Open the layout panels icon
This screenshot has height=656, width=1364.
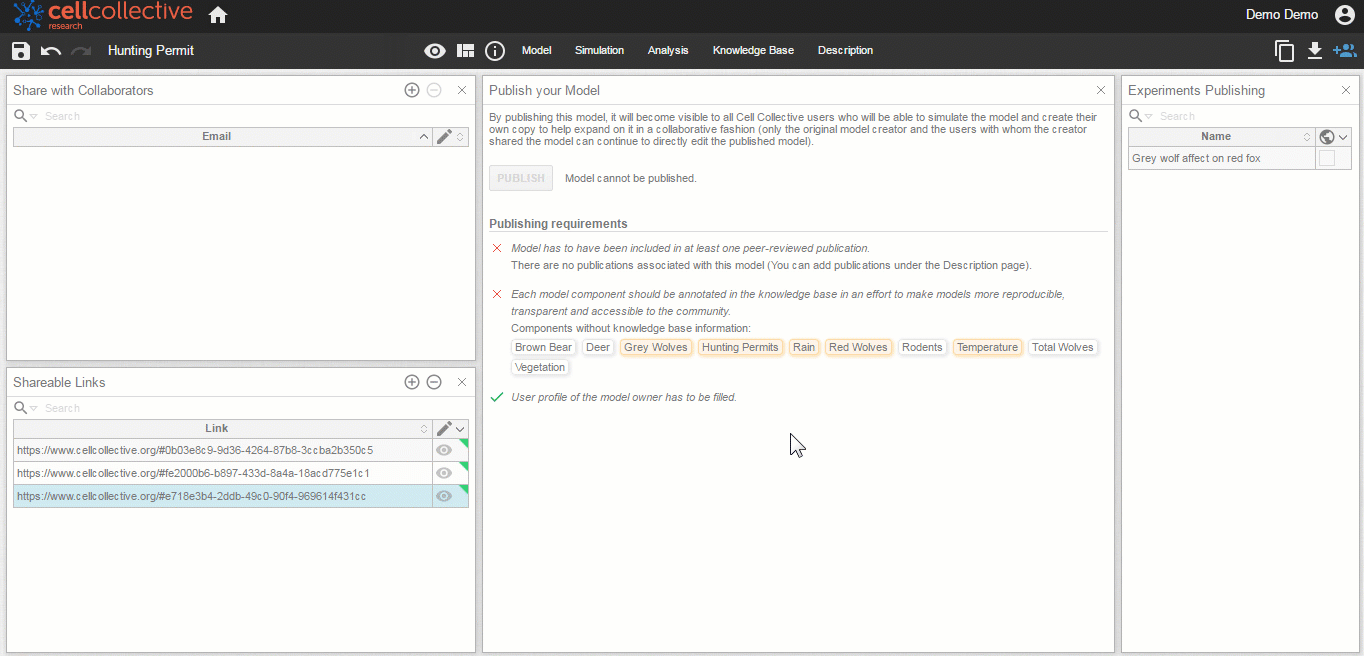coord(465,51)
